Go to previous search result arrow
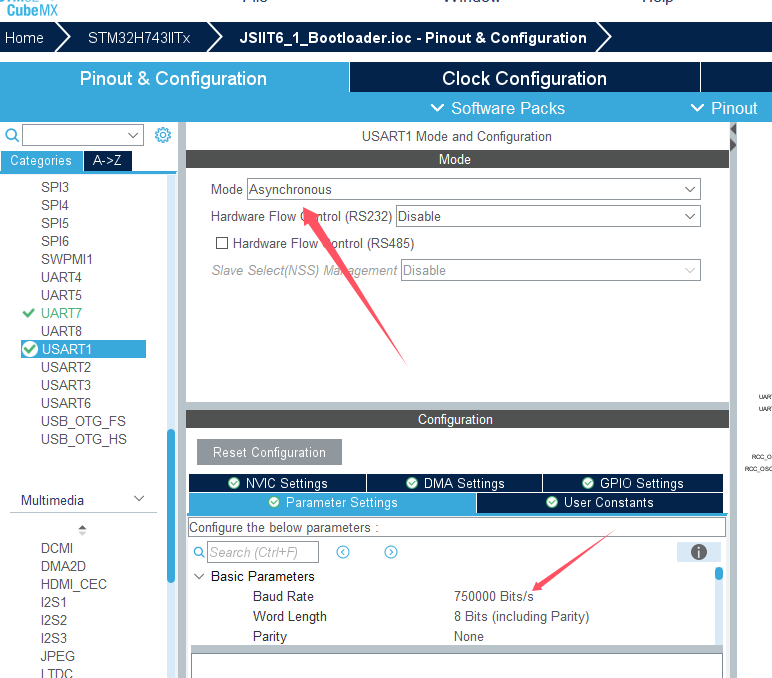This screenshot has width=772, height=678. (x=343, y=552)
